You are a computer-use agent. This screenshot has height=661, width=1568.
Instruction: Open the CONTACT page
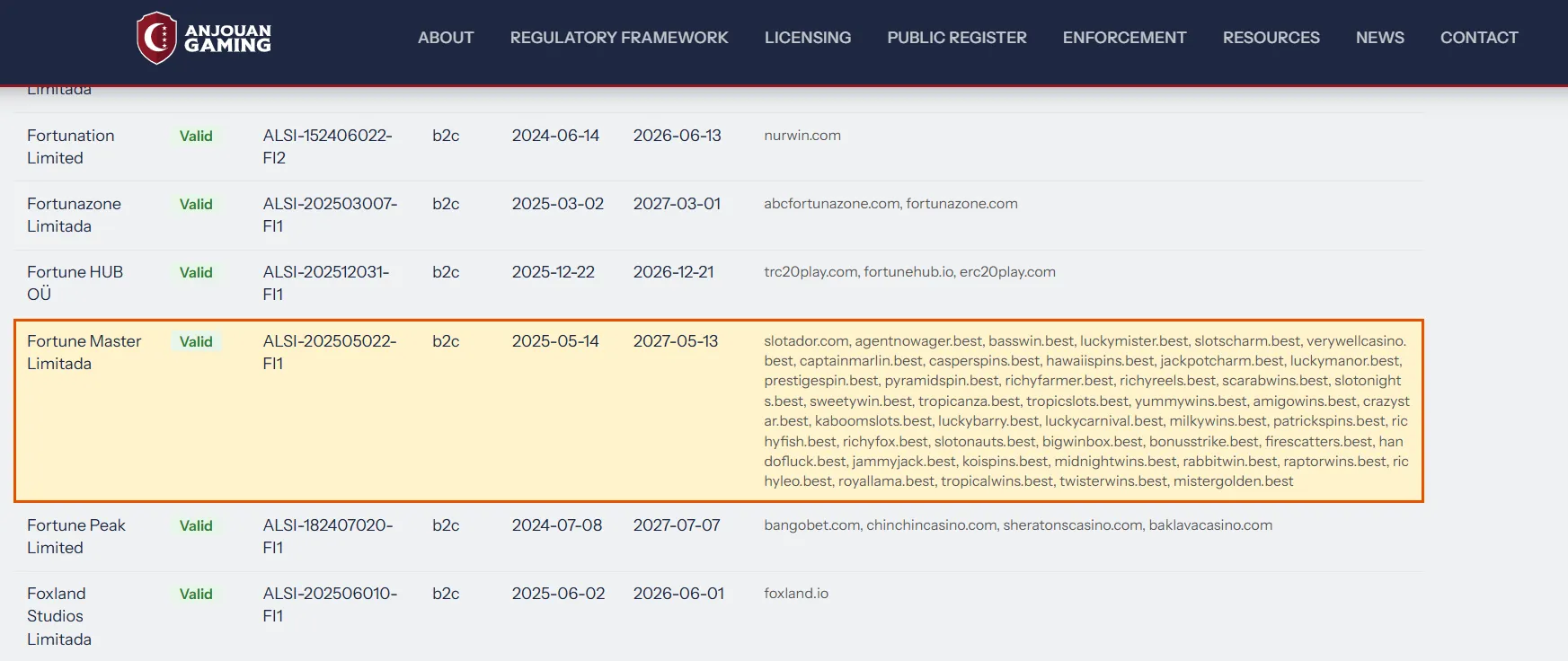(1479, 38)
